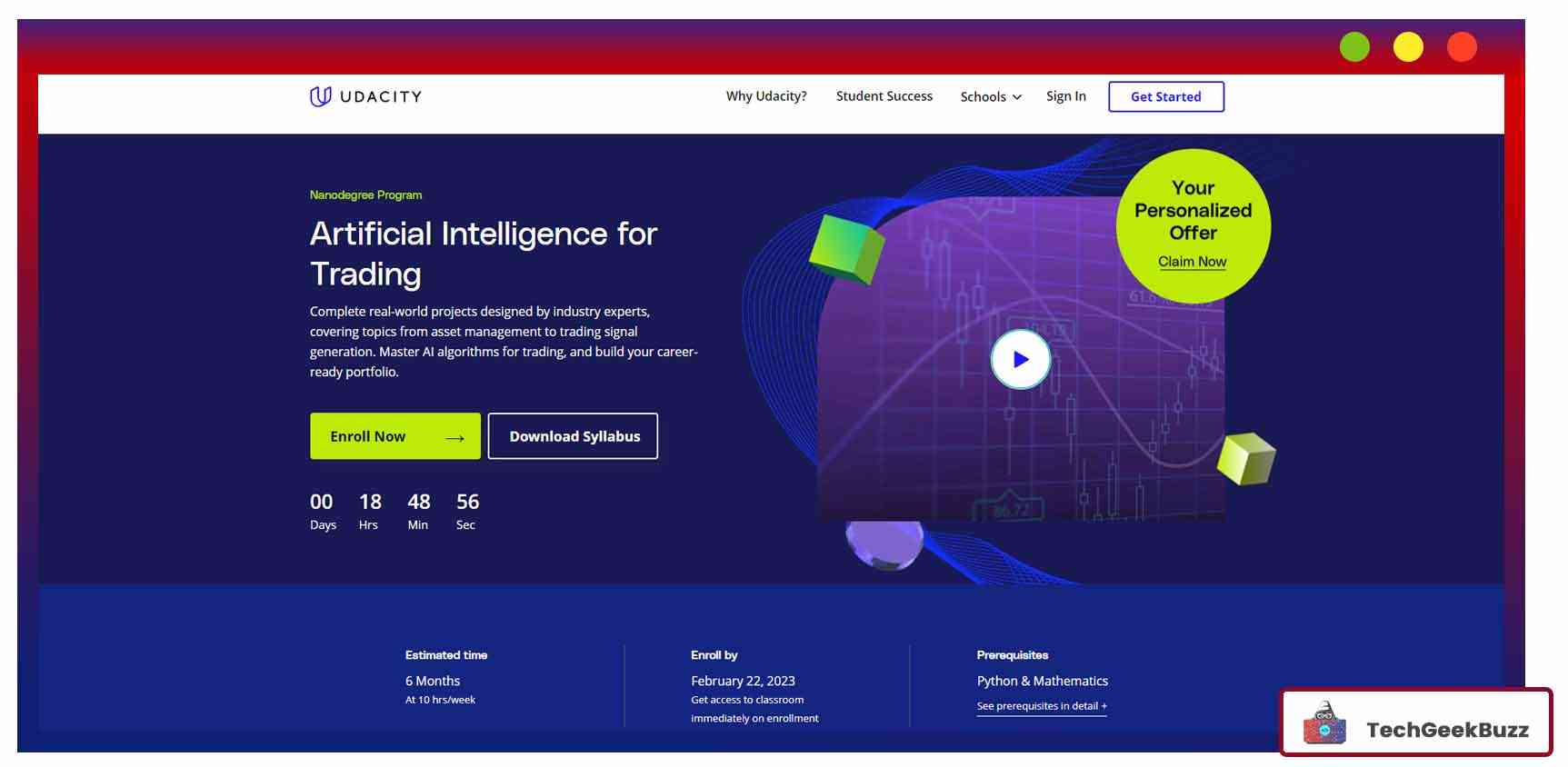Follow the Claim Now offer link

click(x=1192, y=262)
